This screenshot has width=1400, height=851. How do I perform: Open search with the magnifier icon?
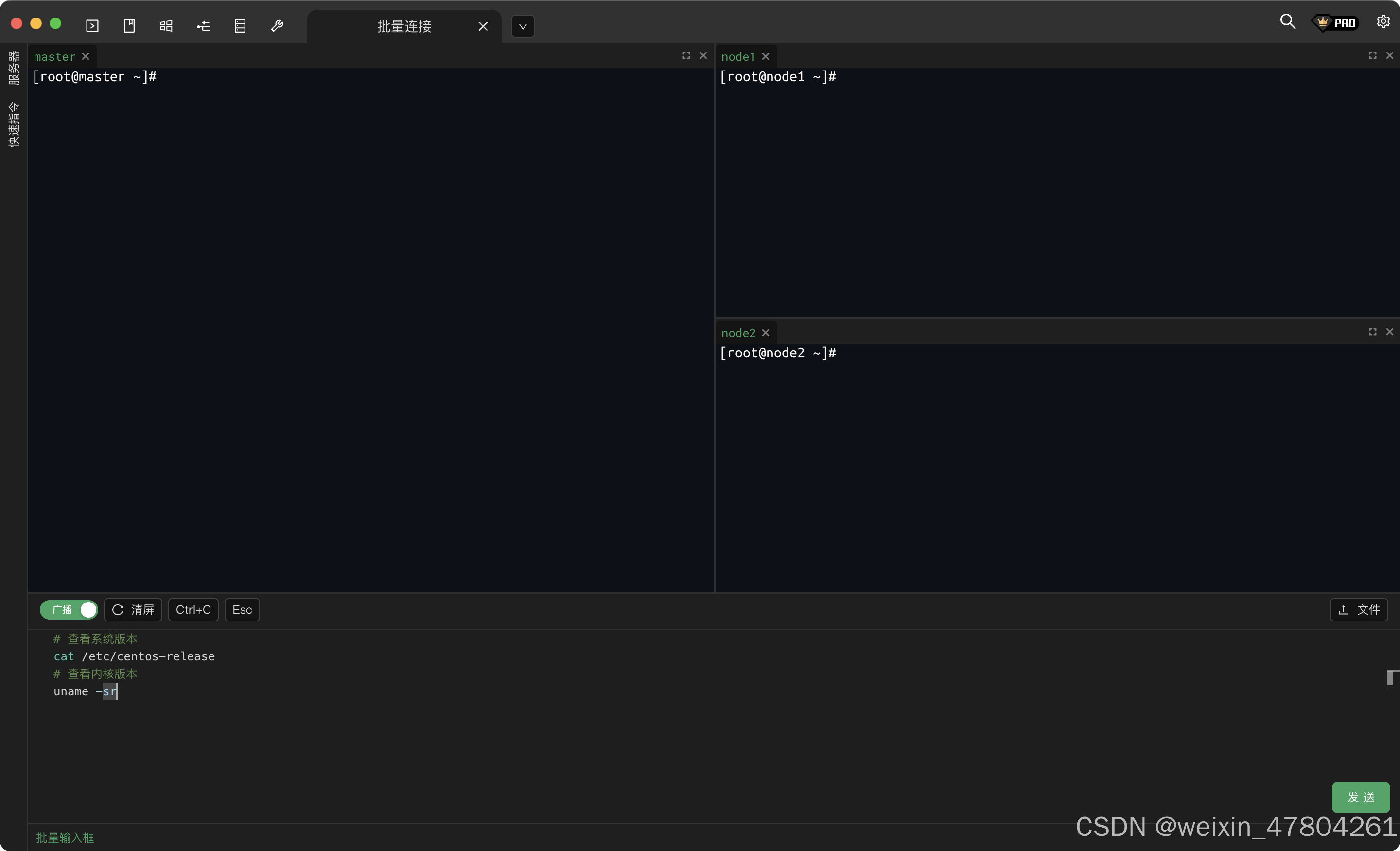pos(1288,22)
